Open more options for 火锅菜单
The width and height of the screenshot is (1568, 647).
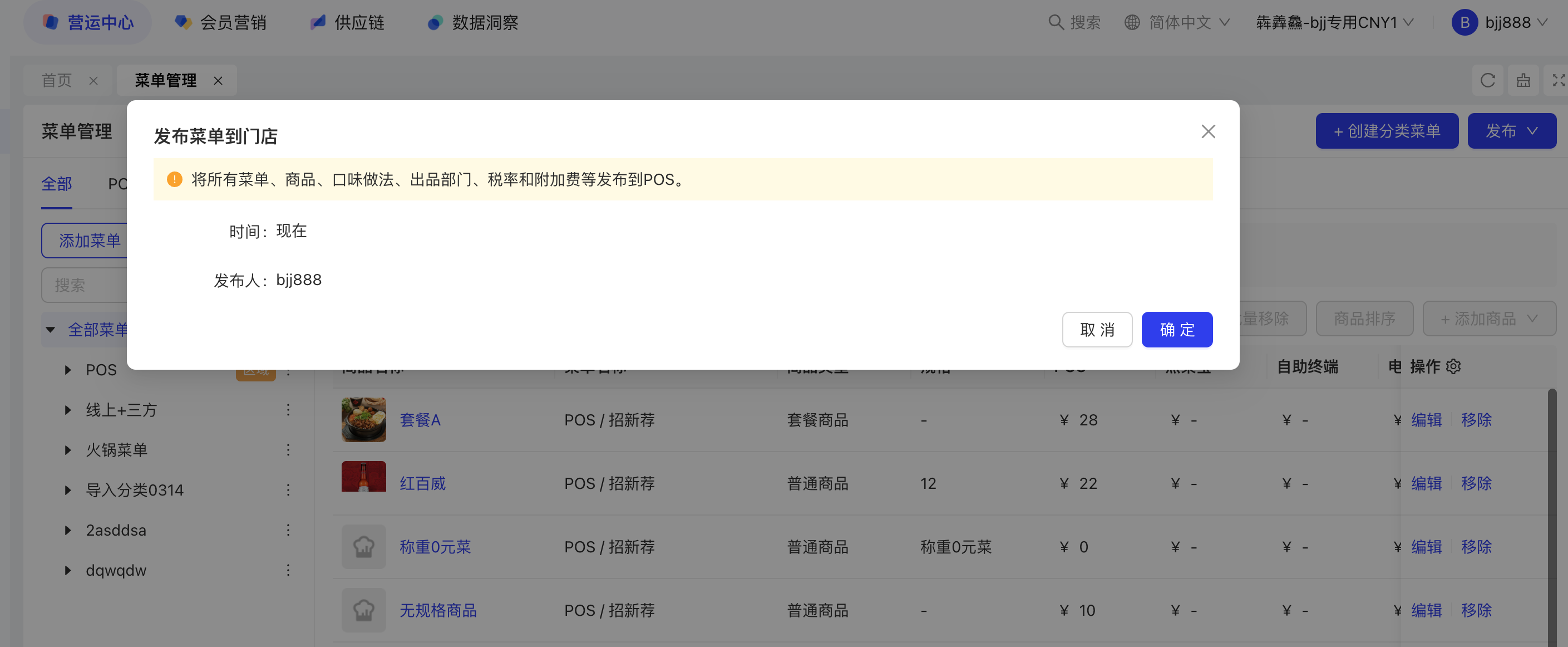click(288, 450)
